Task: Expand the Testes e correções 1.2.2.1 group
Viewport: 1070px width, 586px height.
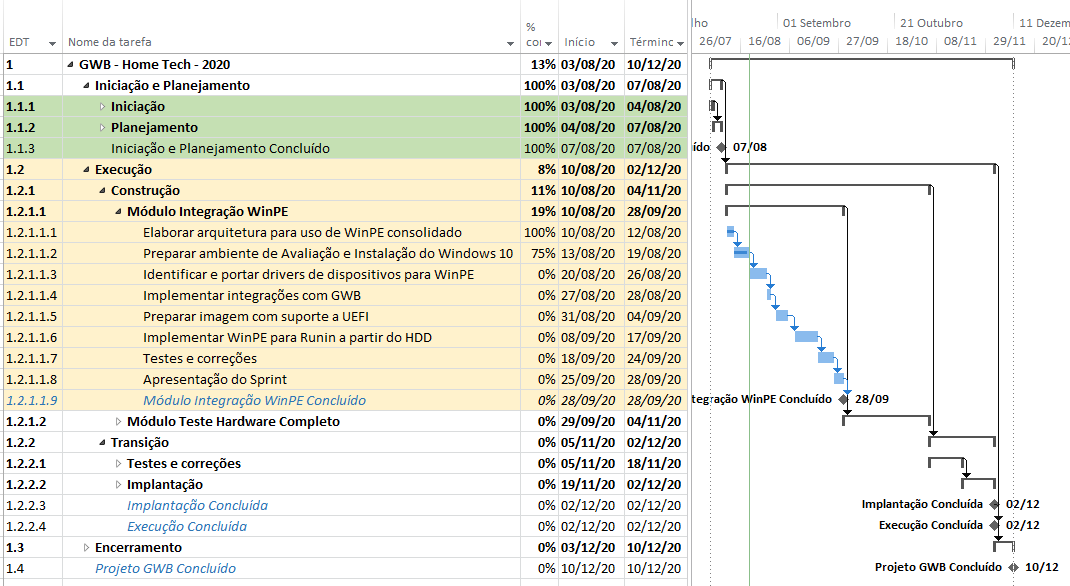Action: point(118,464)
